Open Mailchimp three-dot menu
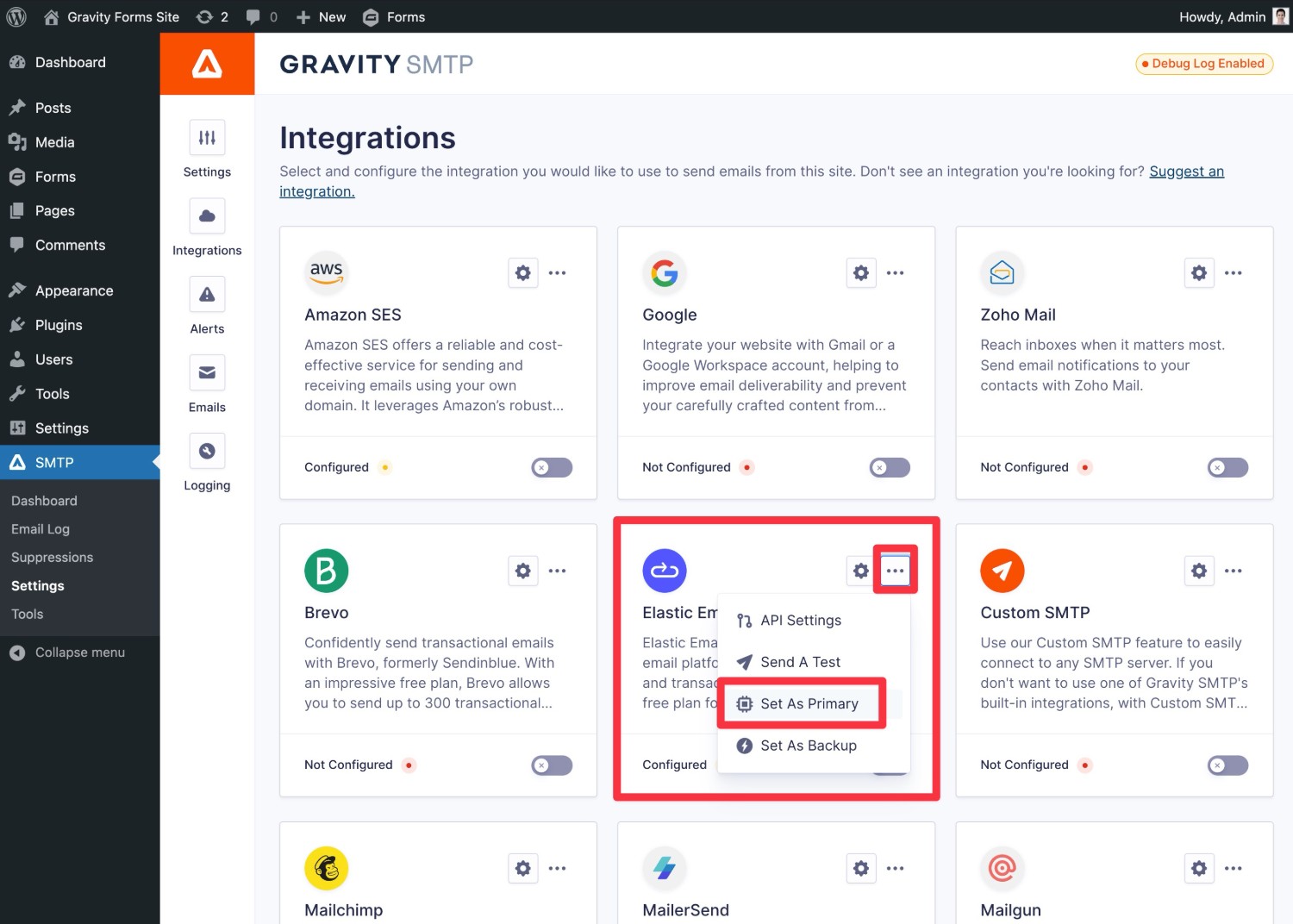The height and width of the screenshot is (924, 1293). tap(558, 868)
